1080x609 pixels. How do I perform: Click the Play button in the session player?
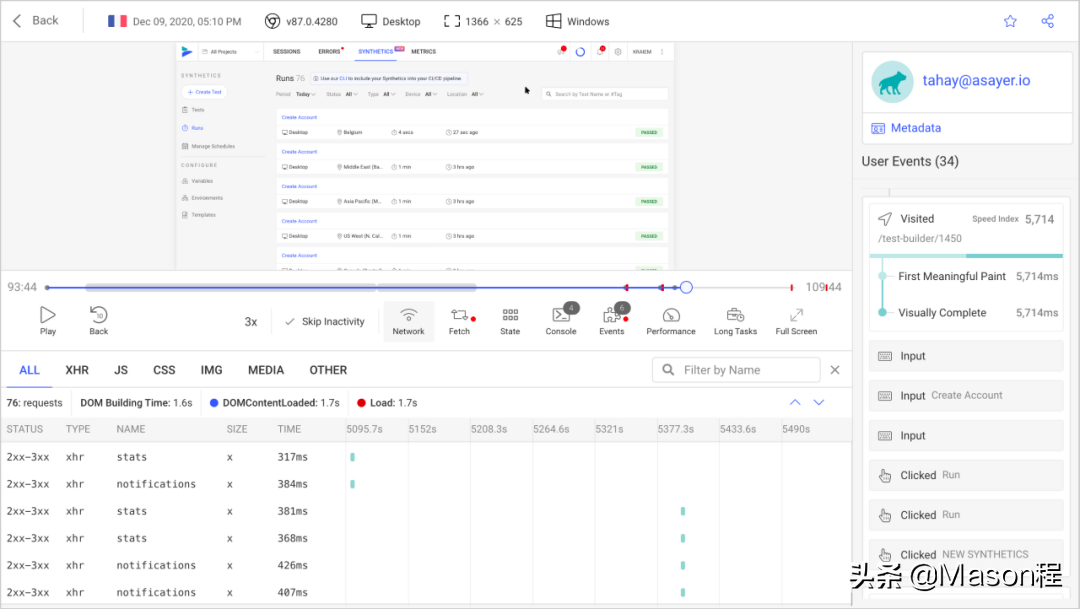pyautogui.click(x=48, y=320)
